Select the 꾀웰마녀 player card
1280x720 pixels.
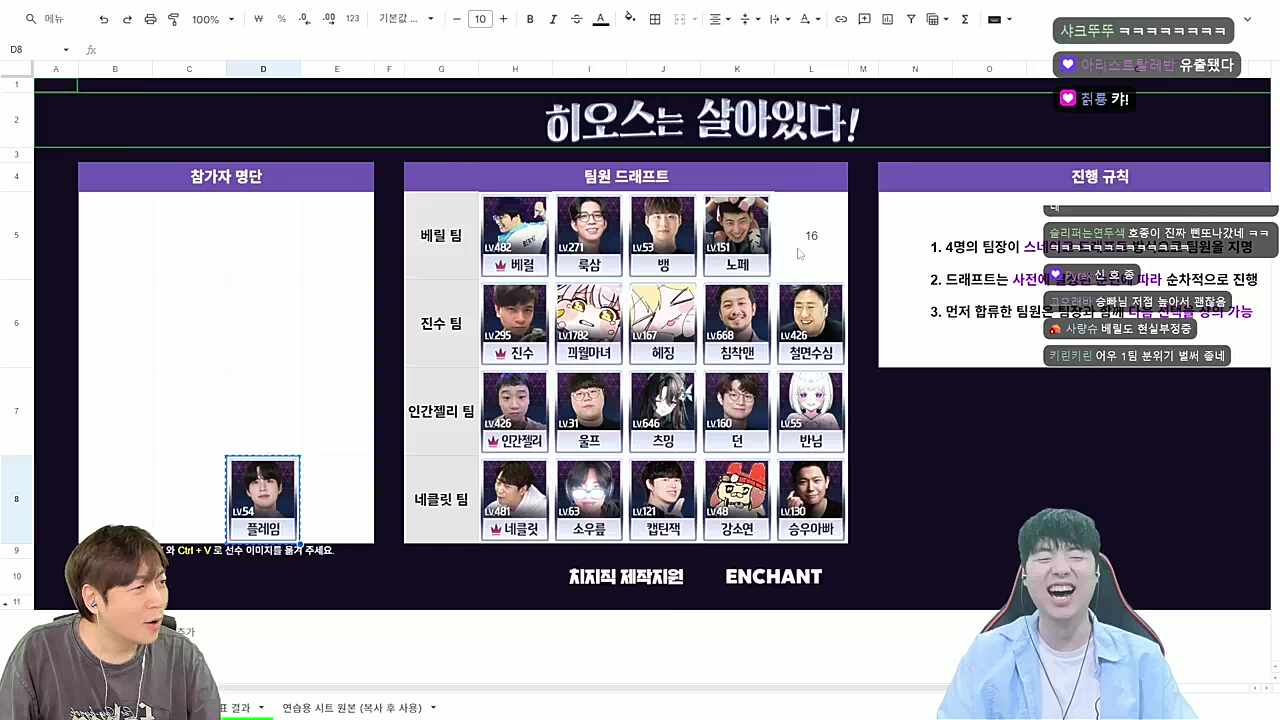tap(589, 323)
